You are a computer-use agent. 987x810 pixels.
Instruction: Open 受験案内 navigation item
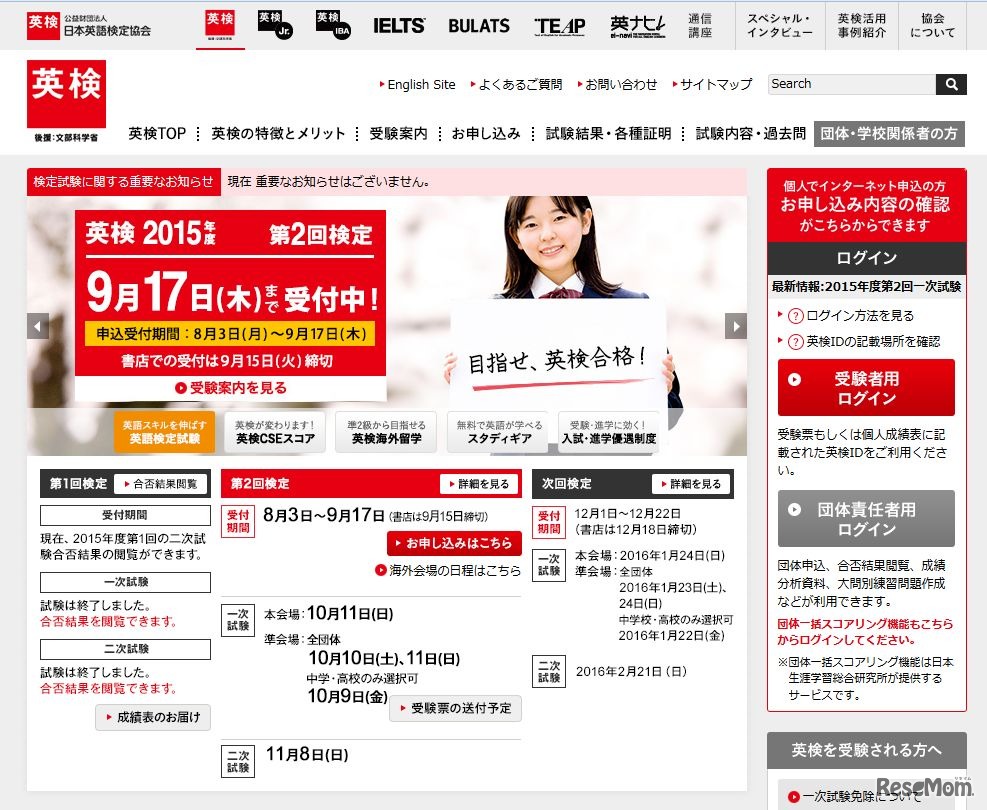coord(398,133)
